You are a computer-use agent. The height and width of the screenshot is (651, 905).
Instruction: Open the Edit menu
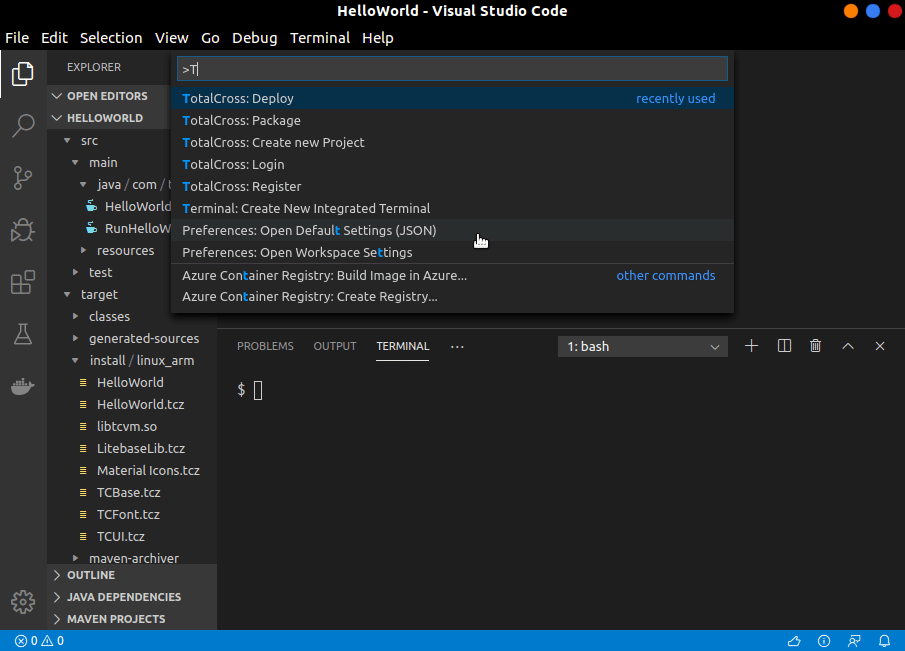click(x=54, y=38)
